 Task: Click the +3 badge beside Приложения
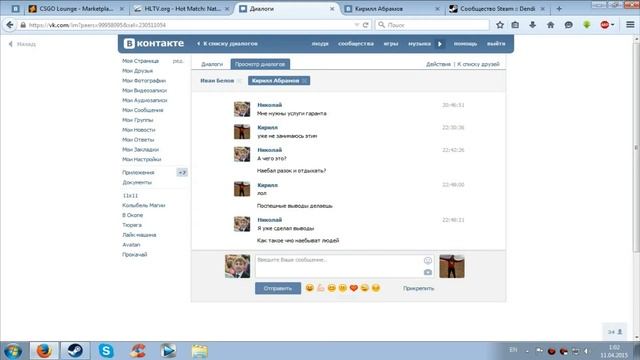click(182, 173)
